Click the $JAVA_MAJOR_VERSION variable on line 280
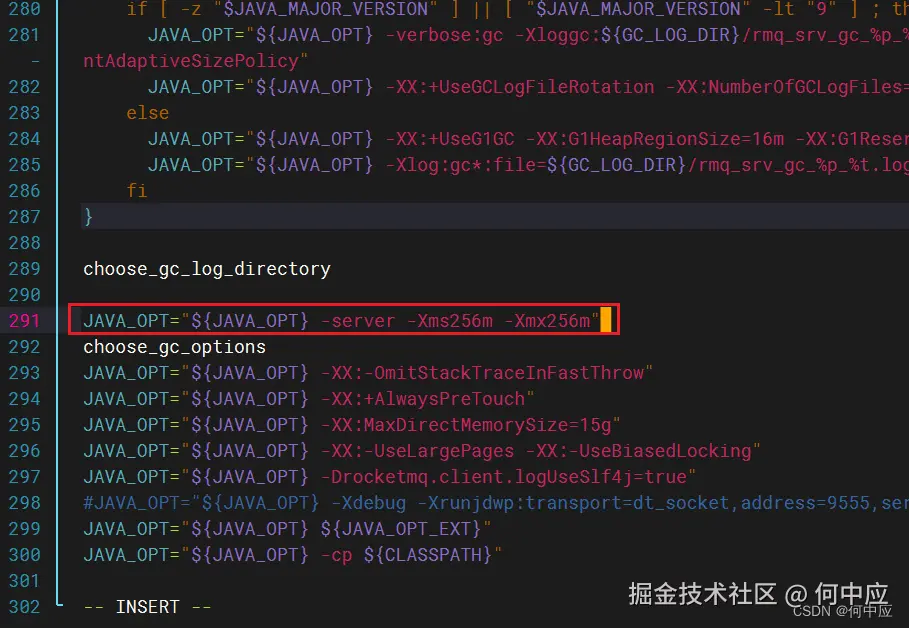 (324, 9)
